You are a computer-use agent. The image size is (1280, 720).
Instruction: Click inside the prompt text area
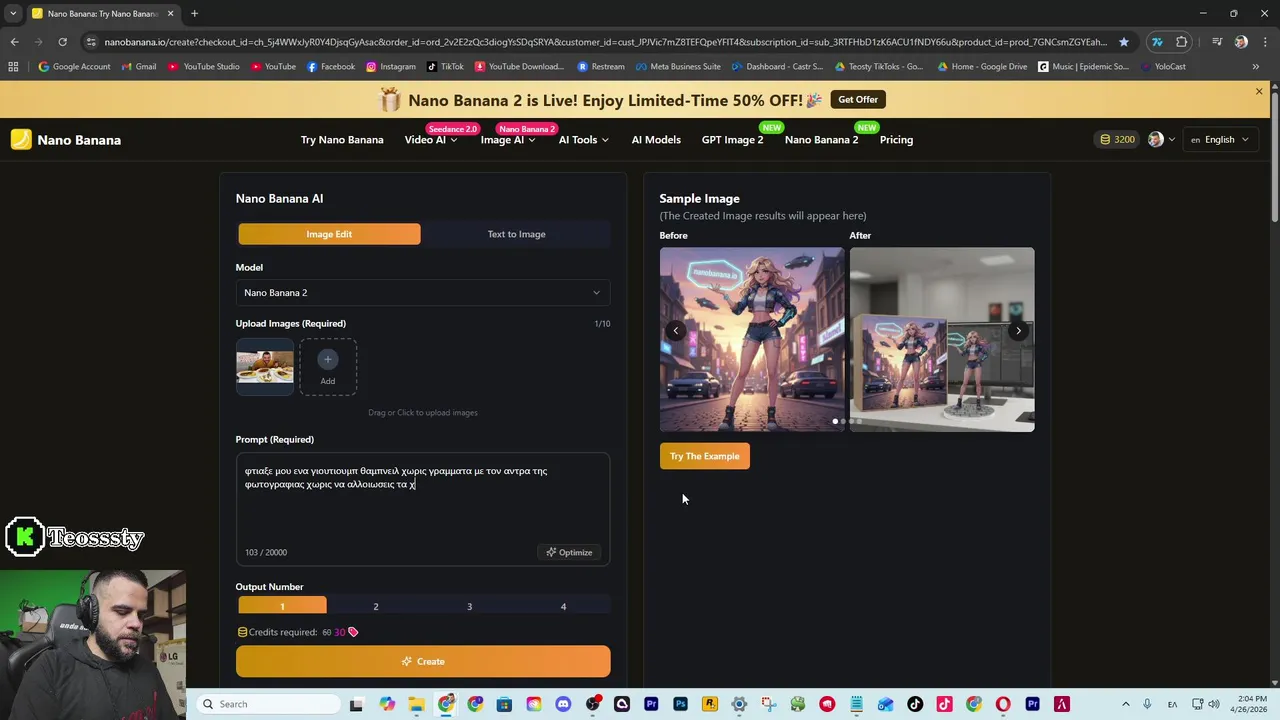(423, 510)
